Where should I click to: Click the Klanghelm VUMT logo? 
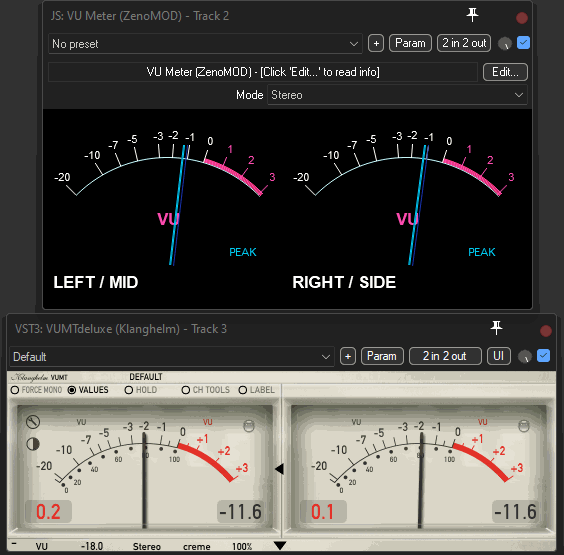[39, 377]
